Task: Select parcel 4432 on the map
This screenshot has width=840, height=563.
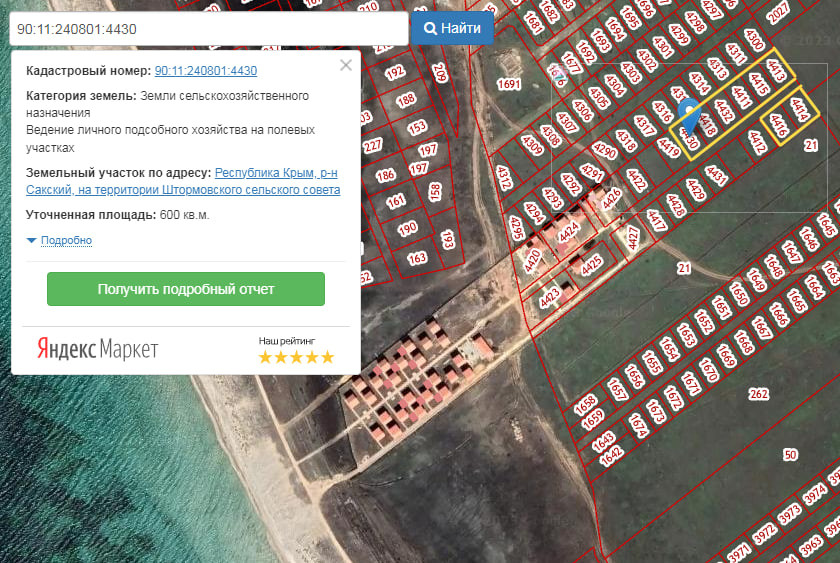Action: click(x=724, y=111)
